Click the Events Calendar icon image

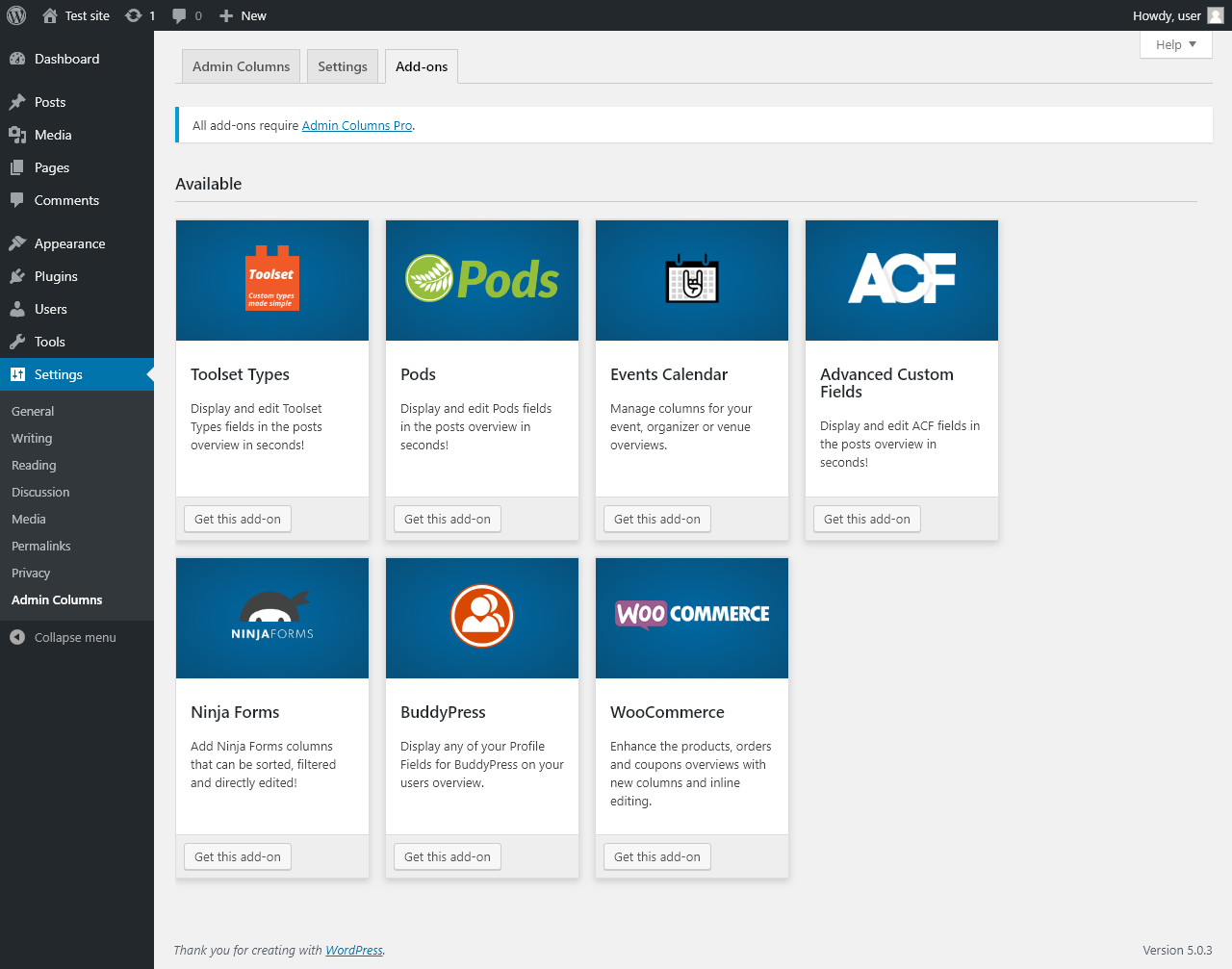click(x=692, y=280)
